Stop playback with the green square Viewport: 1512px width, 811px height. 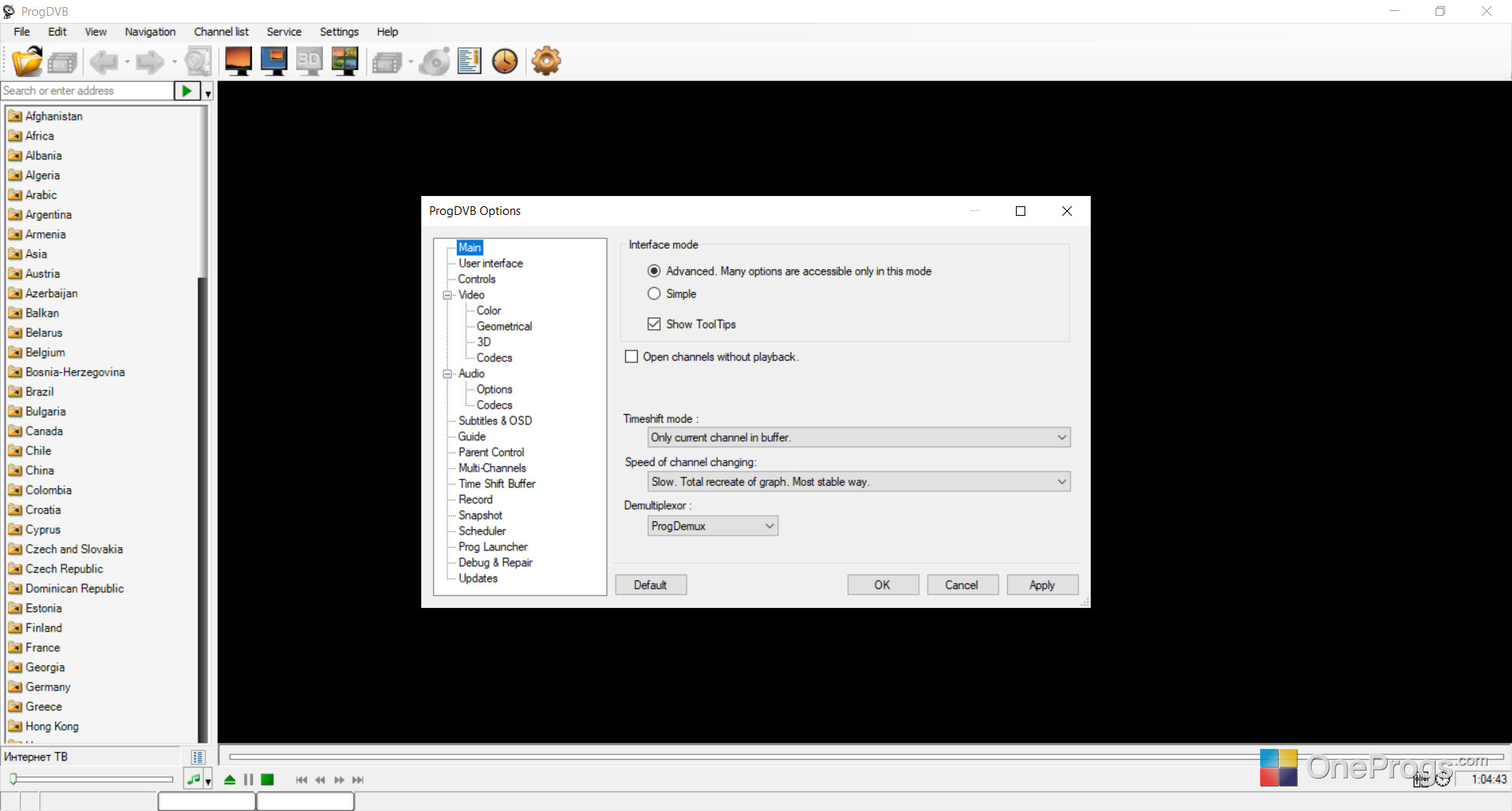point(268,780)
